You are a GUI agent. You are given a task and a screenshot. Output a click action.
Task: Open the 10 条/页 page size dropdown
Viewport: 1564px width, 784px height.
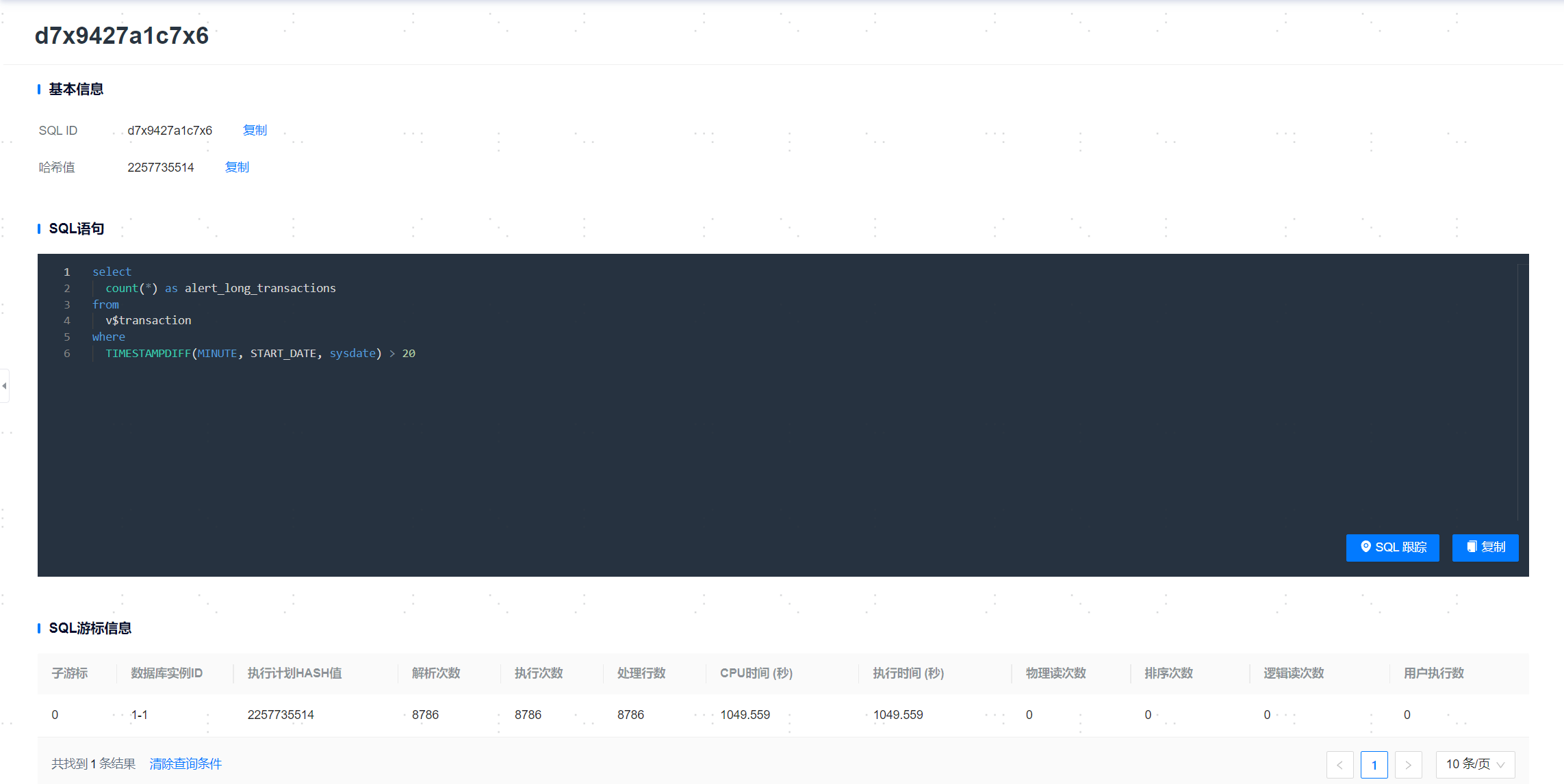point(1475,764)
